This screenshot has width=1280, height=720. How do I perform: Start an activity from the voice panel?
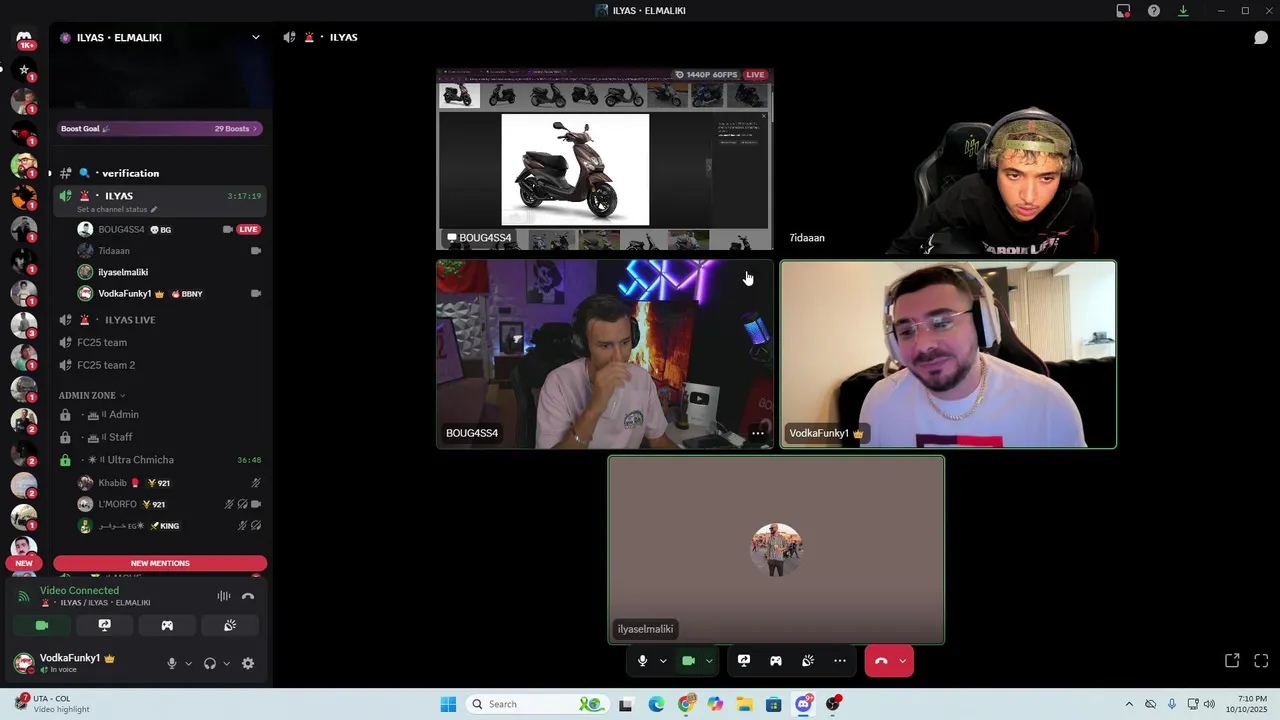[167, 625]
